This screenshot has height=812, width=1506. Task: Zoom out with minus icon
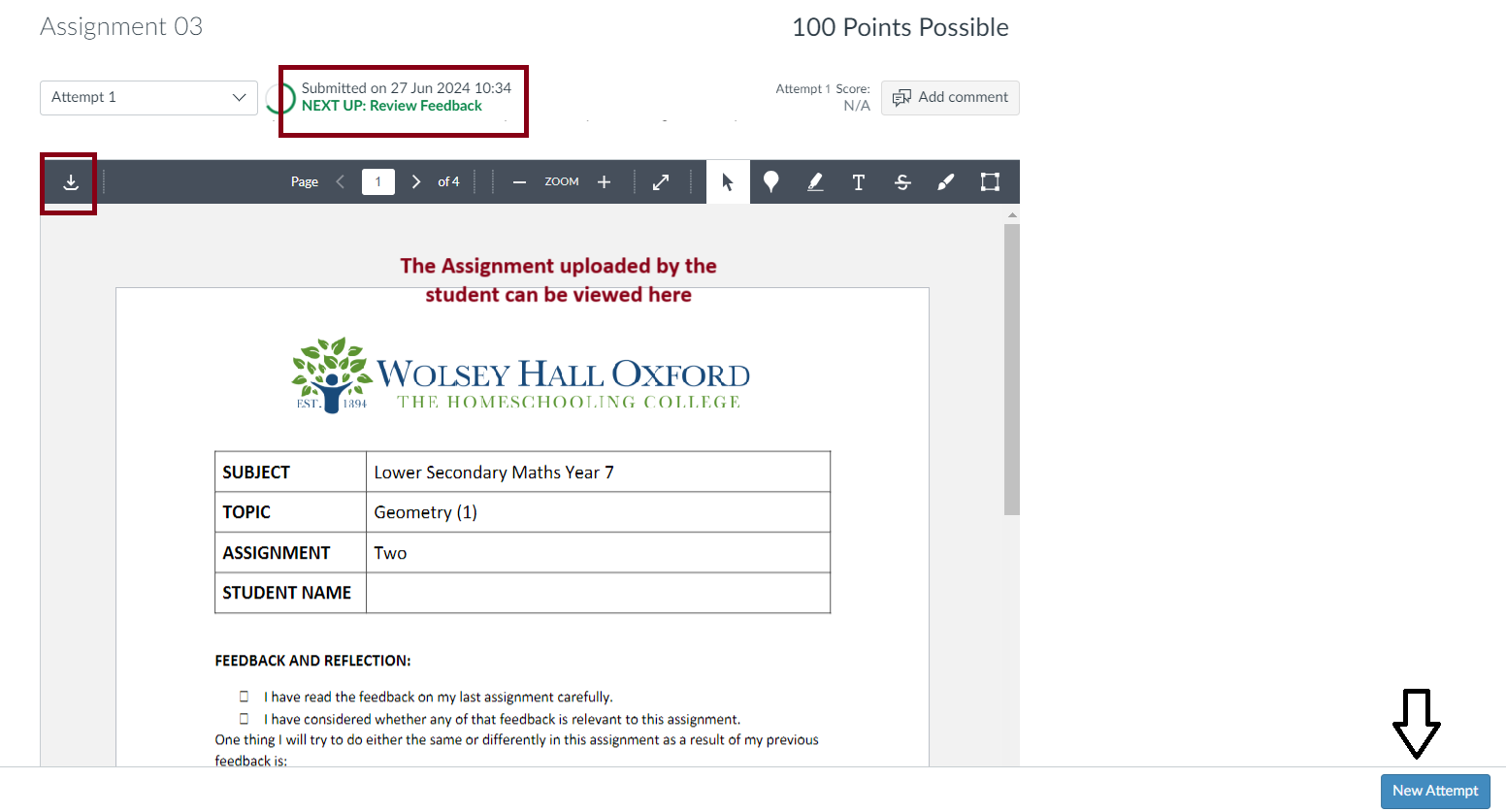(519, 182)
